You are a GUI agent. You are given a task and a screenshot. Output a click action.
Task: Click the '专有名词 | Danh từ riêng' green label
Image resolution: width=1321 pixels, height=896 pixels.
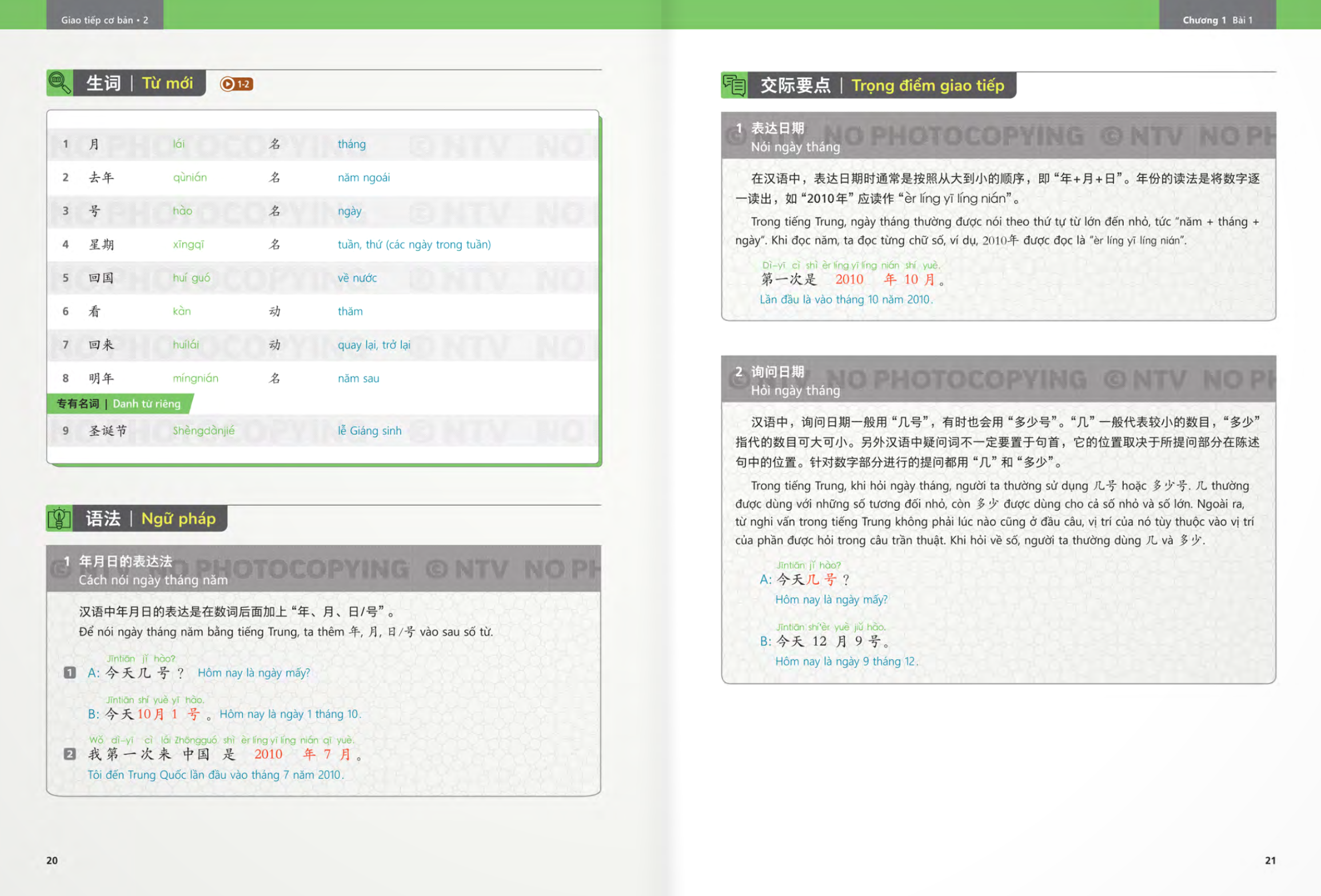point(119,404)
